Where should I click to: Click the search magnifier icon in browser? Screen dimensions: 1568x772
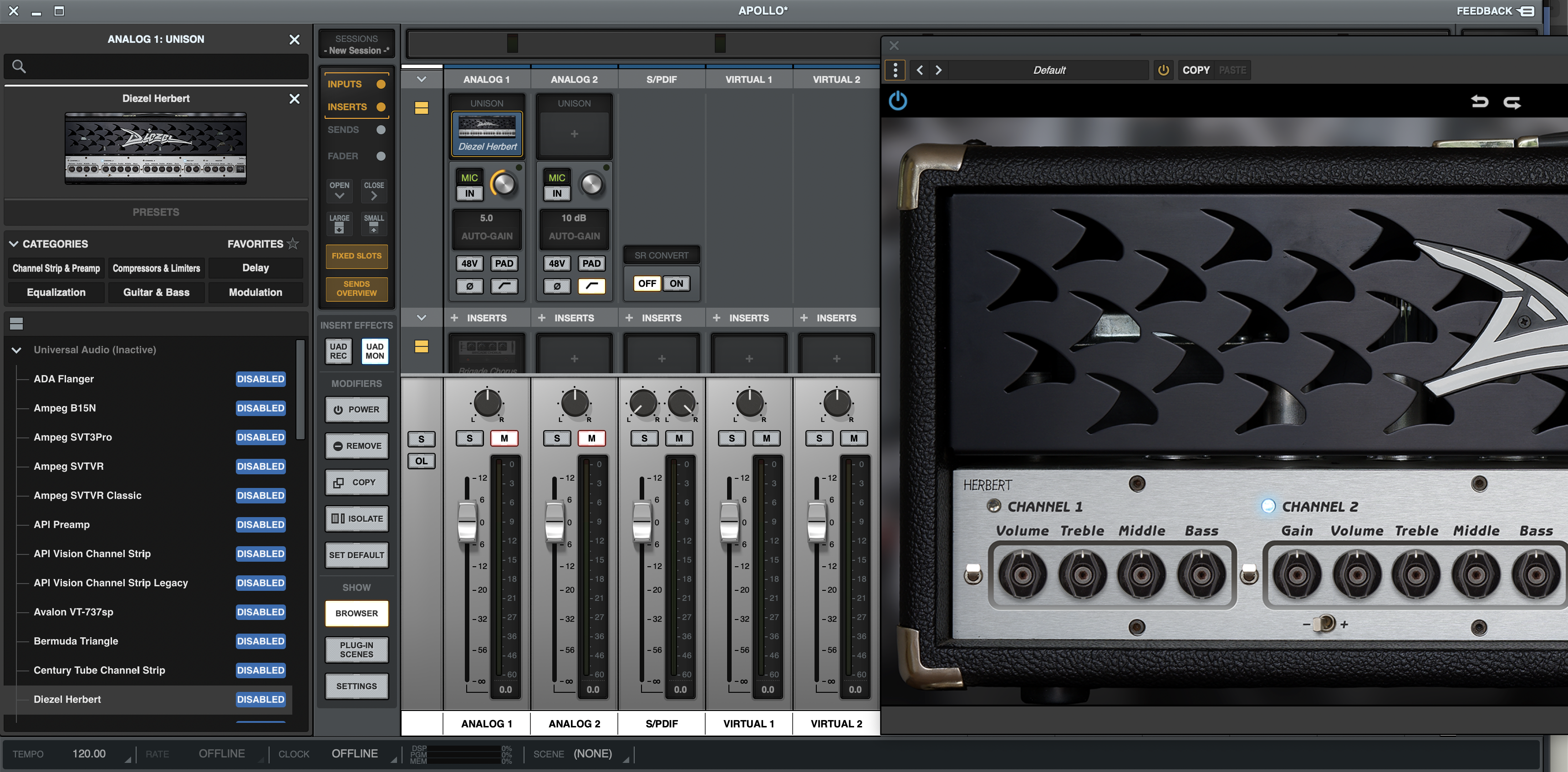[19, 66]
